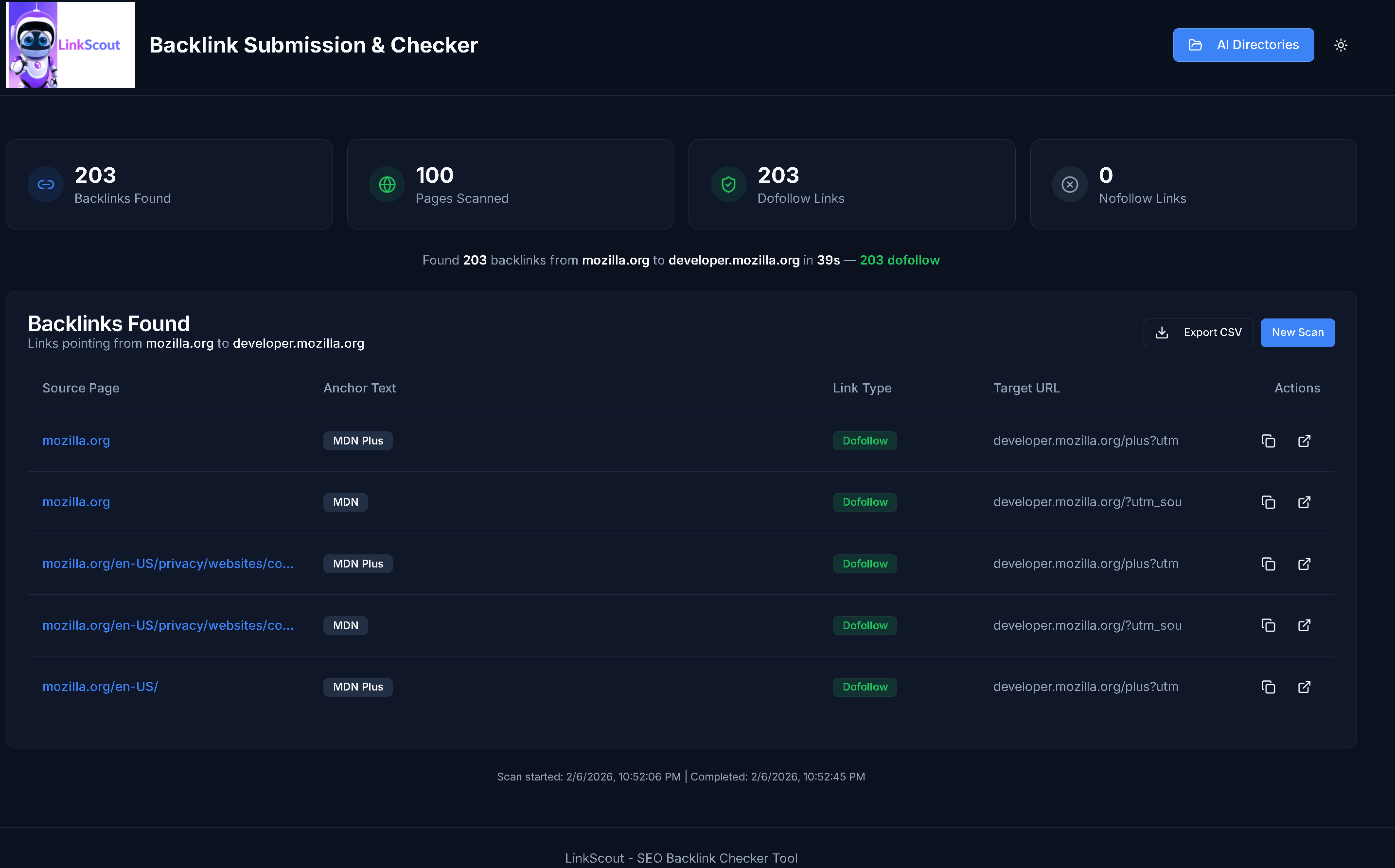The height and width of the screenshot is (868, 1395).
Task: Open the last backlink externally
Action: tap(1305, 687)
